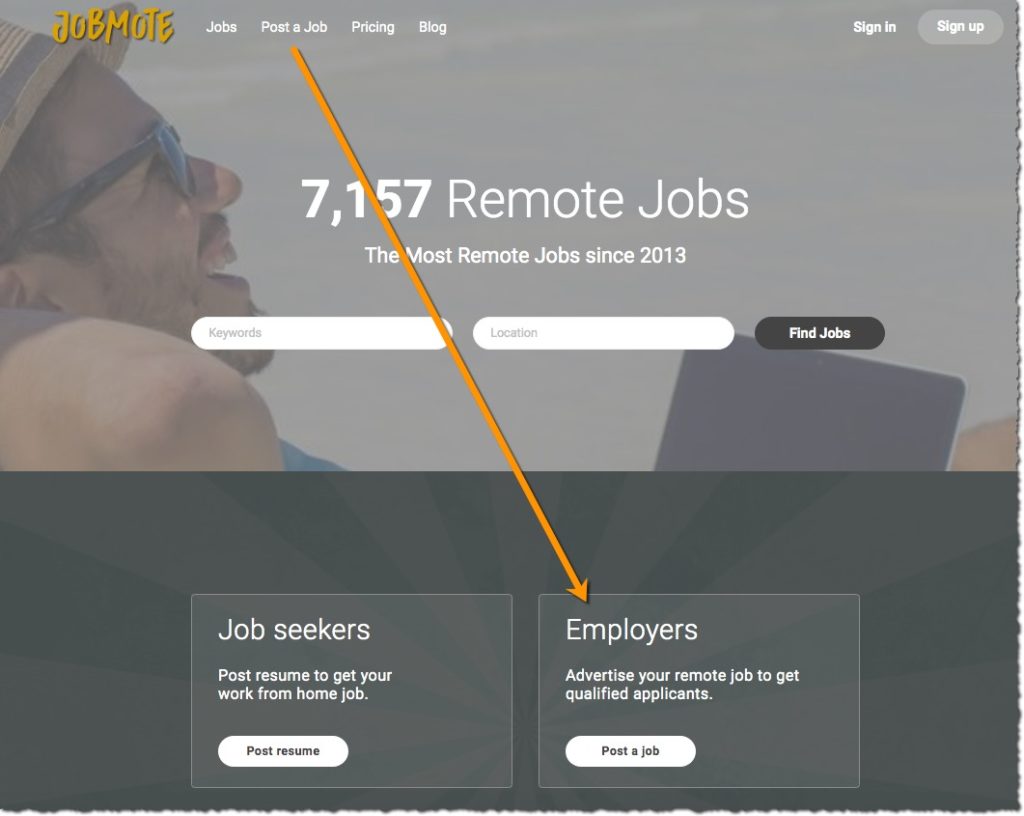Go to the Pricing page

pyautogui.click(x=373, y=27)
